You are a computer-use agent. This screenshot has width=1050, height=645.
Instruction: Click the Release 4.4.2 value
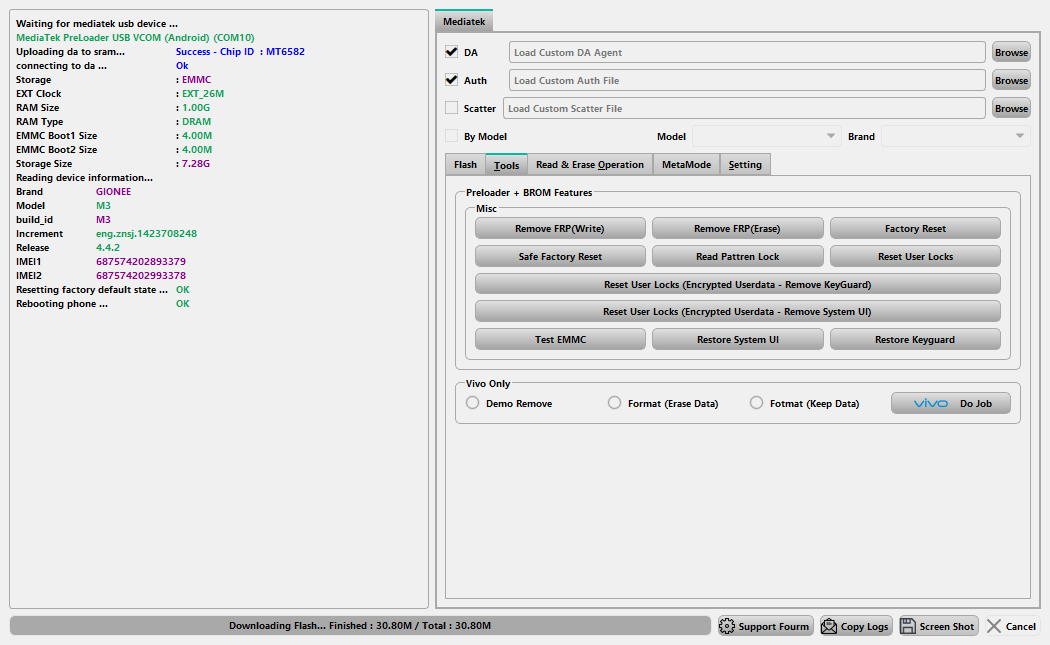[x=108, y=248]
